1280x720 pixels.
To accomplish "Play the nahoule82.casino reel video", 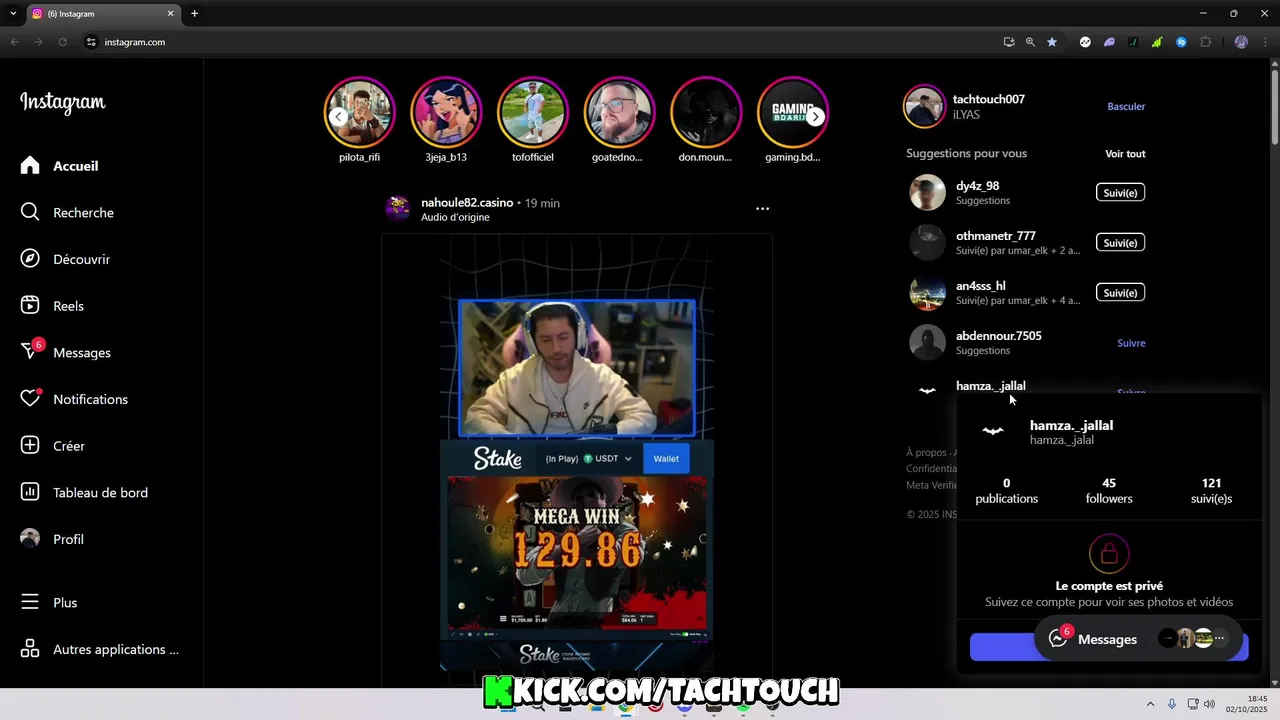I will pos(577,453).
